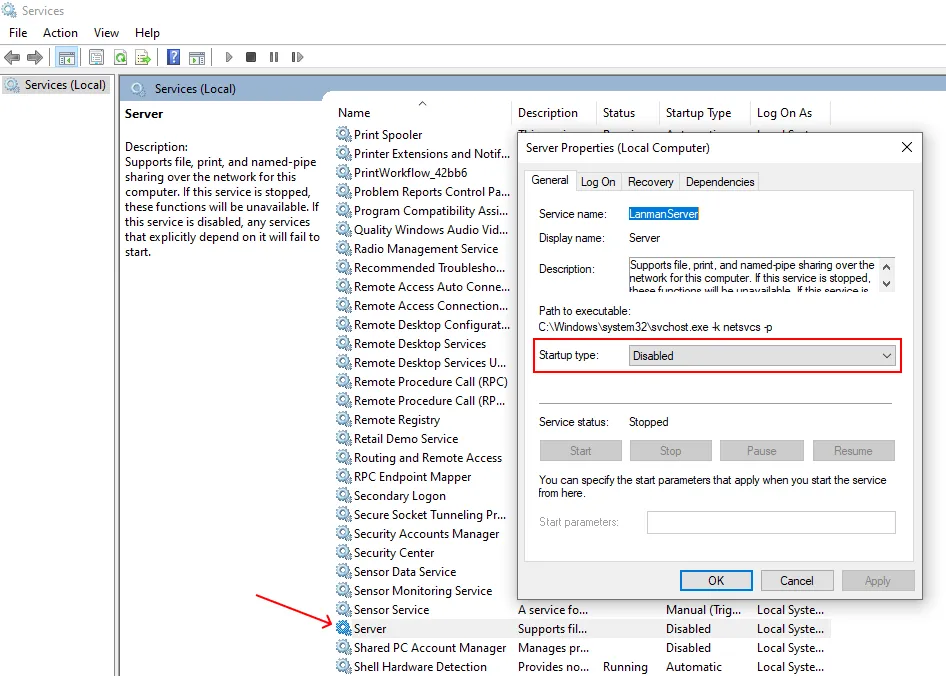Image resolution: width=946 pixels, height=676 pixels.
Task: Open the Help toolbar icon
Action: click(x=174, y=57)
